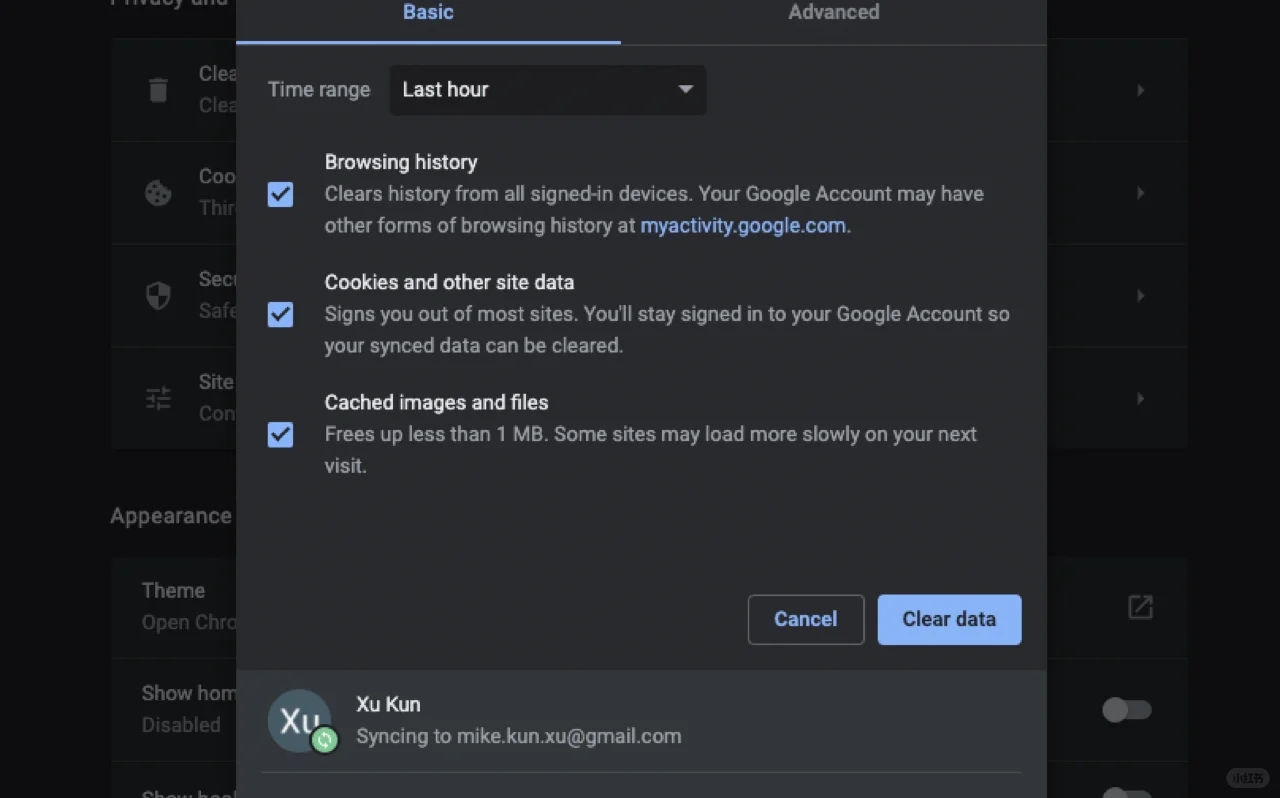Click the green sync badge icon
Viewport: 1280px width, 798px height.
(324, 740)
